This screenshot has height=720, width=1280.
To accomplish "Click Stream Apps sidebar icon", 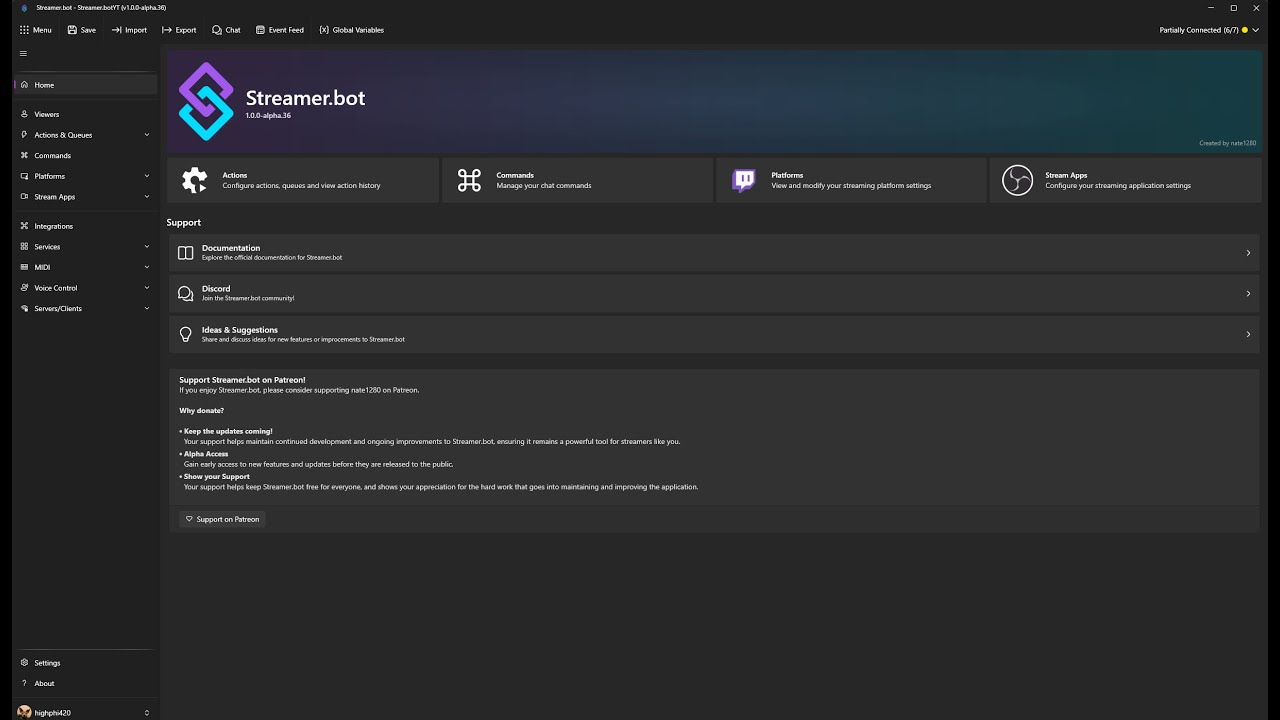I will tap(24, 197).
